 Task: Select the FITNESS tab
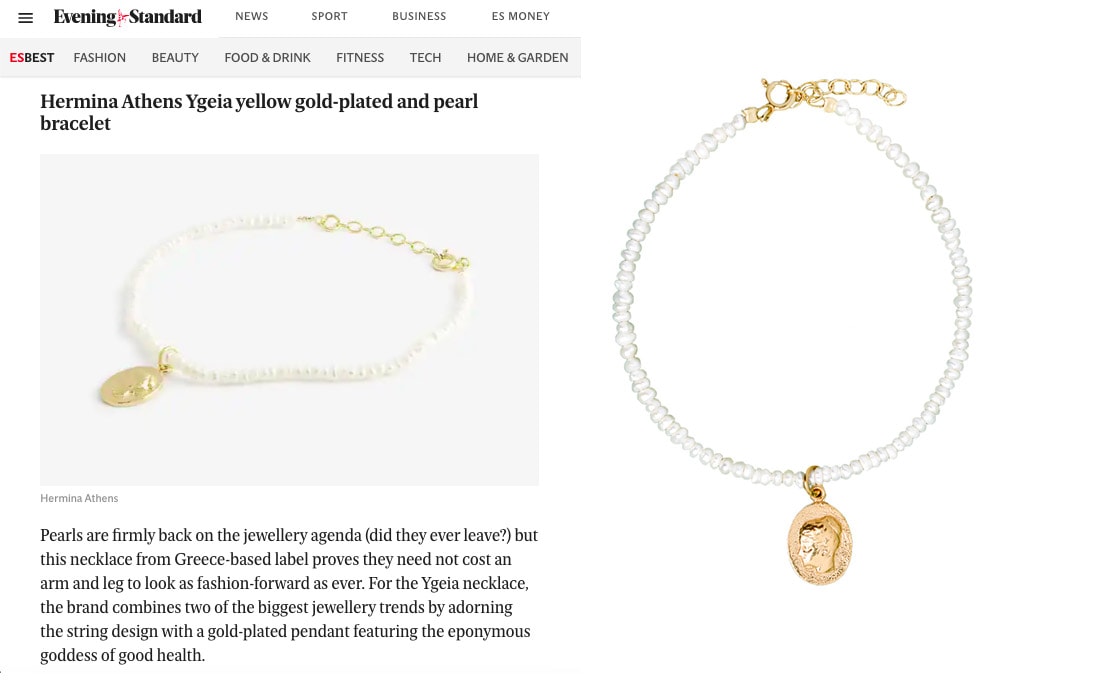360,58
